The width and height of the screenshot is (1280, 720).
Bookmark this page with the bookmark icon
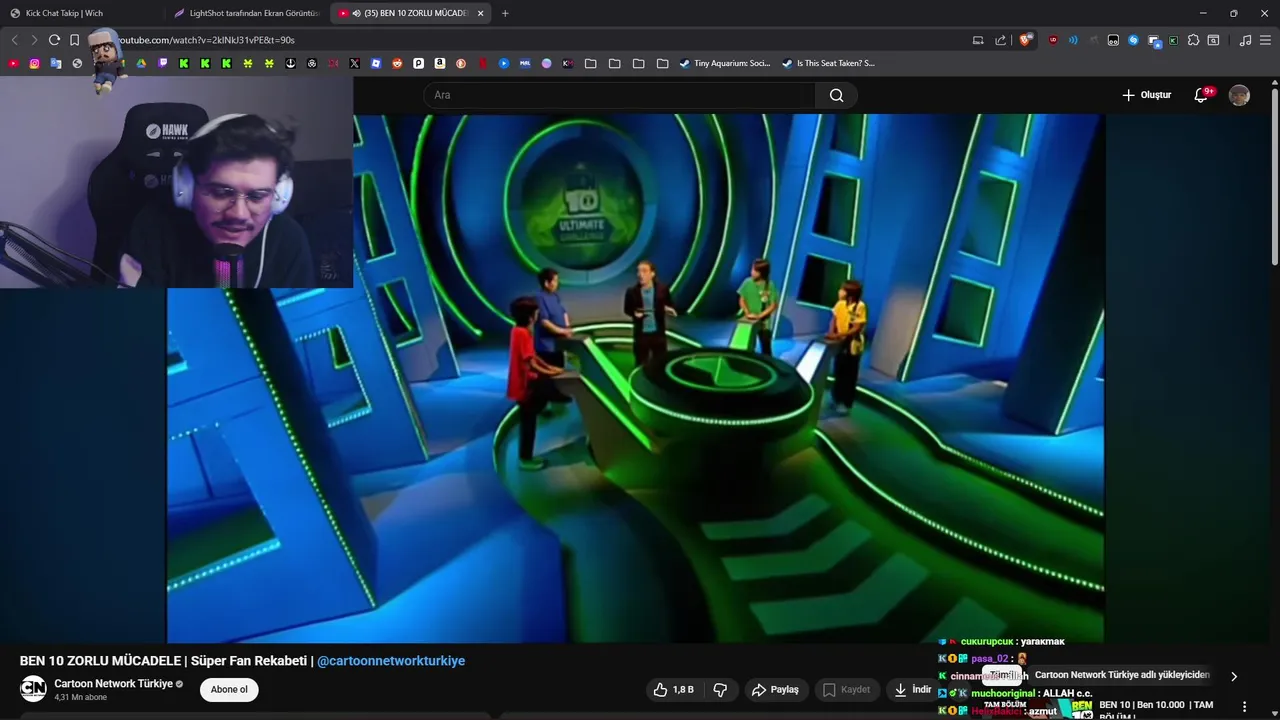coord(75,40)
